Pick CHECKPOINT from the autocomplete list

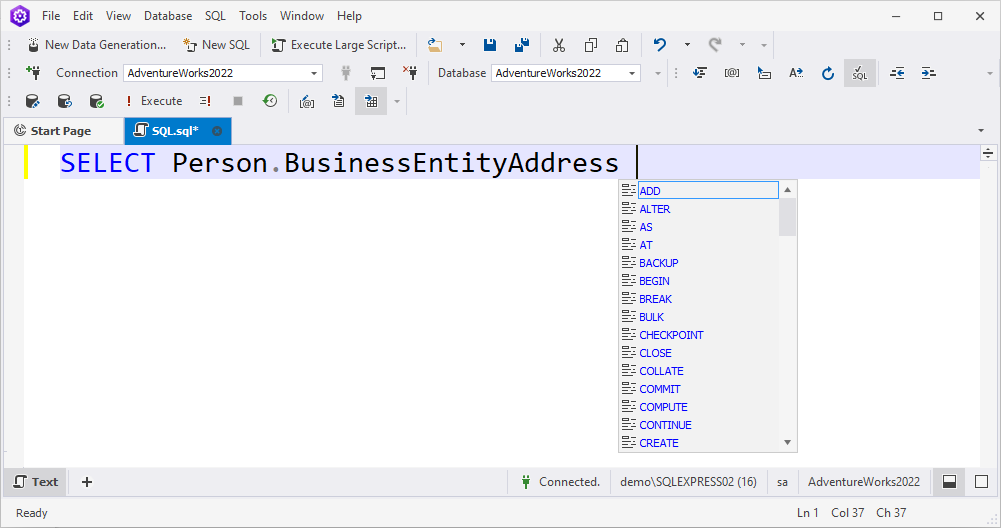pos(699,335)
